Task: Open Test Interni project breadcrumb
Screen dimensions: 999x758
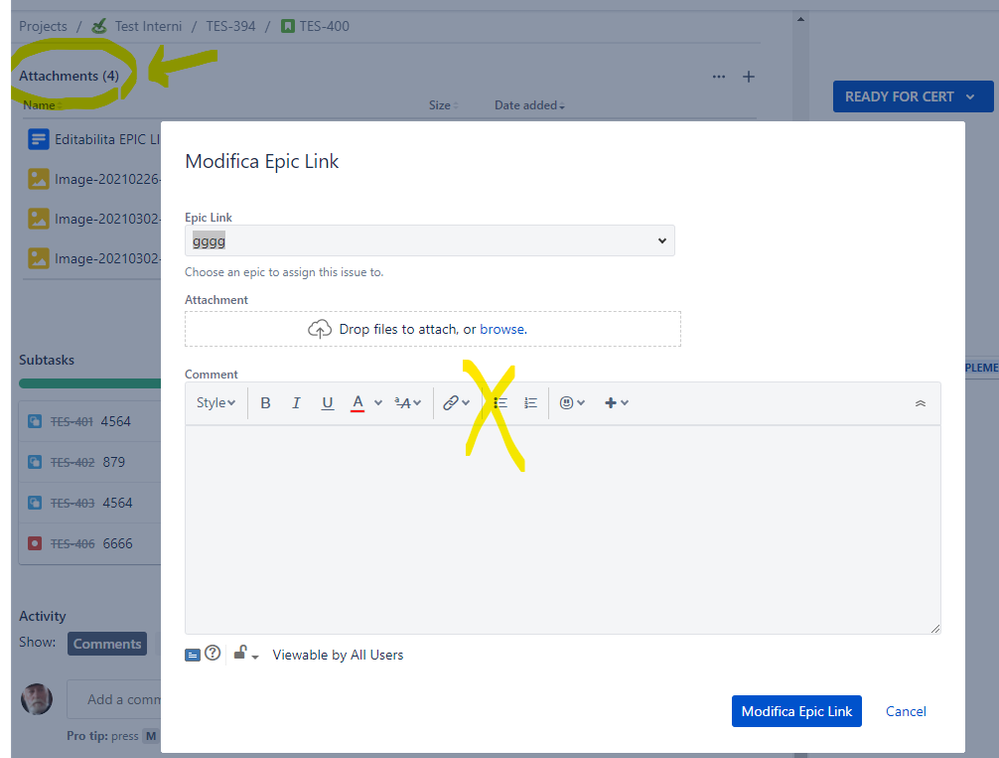Action: (x=148, y=26)
